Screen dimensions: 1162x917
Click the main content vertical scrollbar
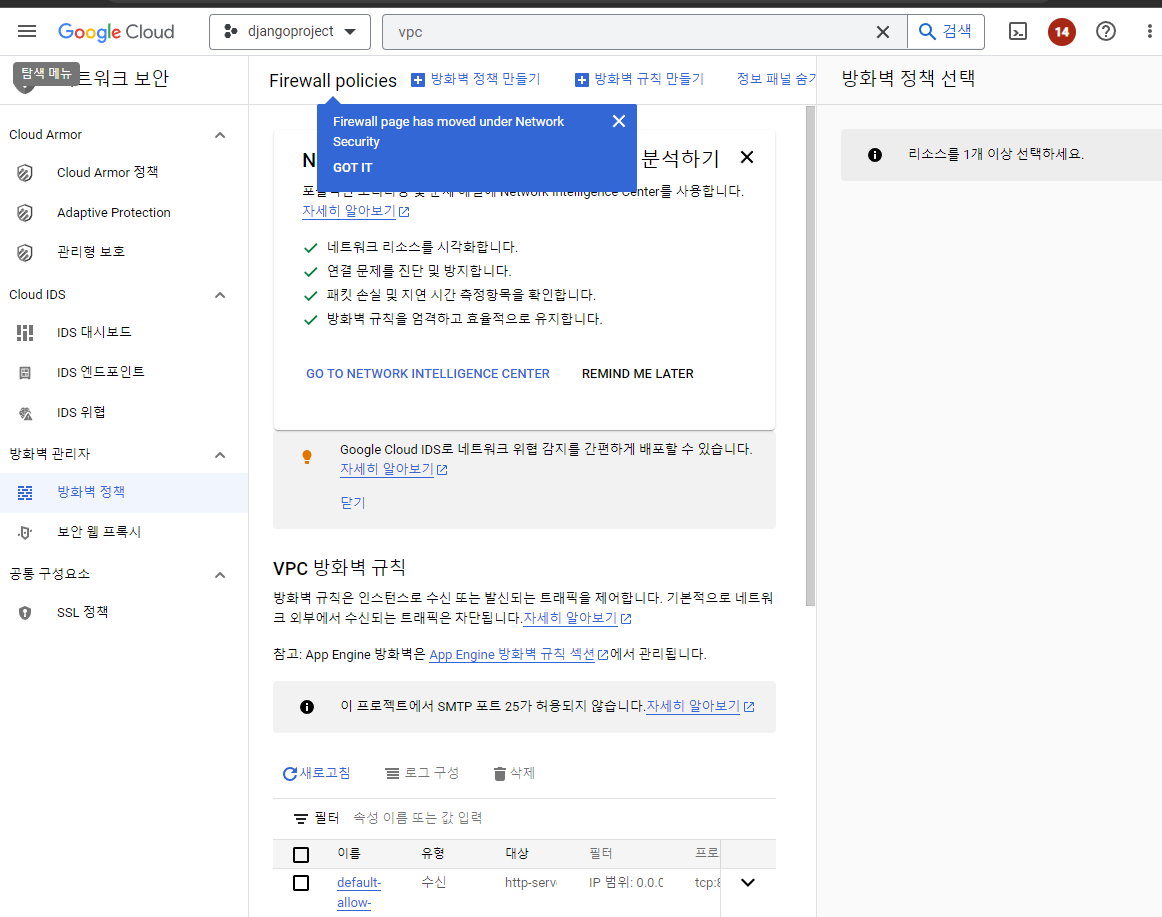[810, 356]
